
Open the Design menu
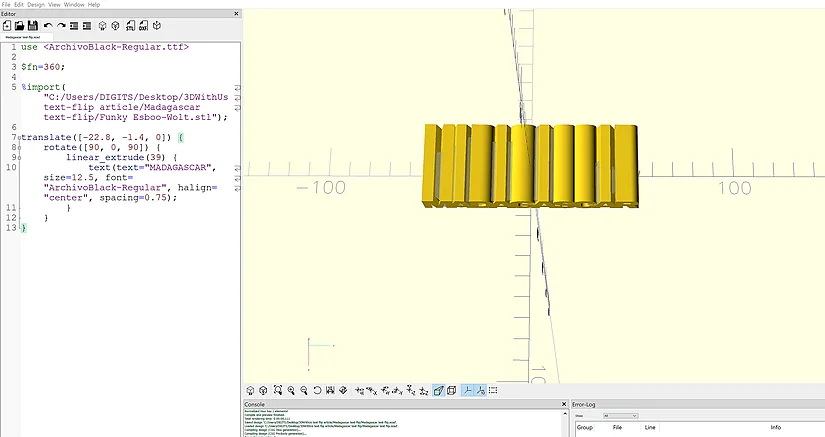(36, 4)
